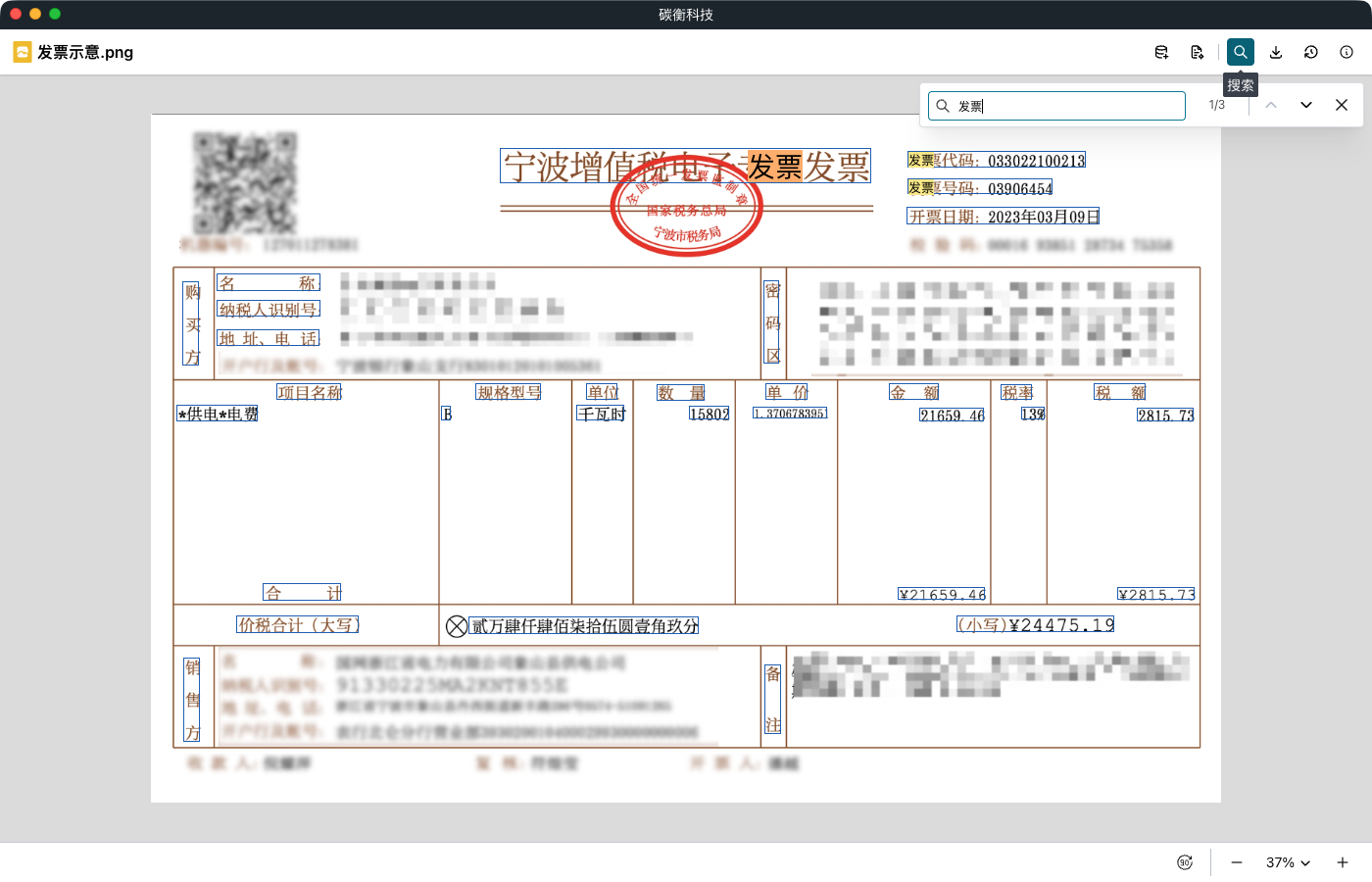Screen dimensions: 1372x882
Task: Rotate the image 90 degrees
Action: coord(1185,862)
